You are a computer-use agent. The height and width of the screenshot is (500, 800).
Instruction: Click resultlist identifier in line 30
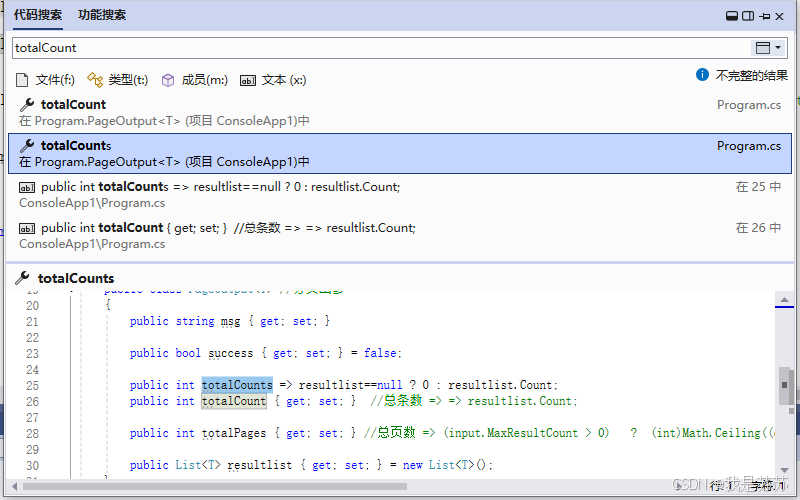259,465
